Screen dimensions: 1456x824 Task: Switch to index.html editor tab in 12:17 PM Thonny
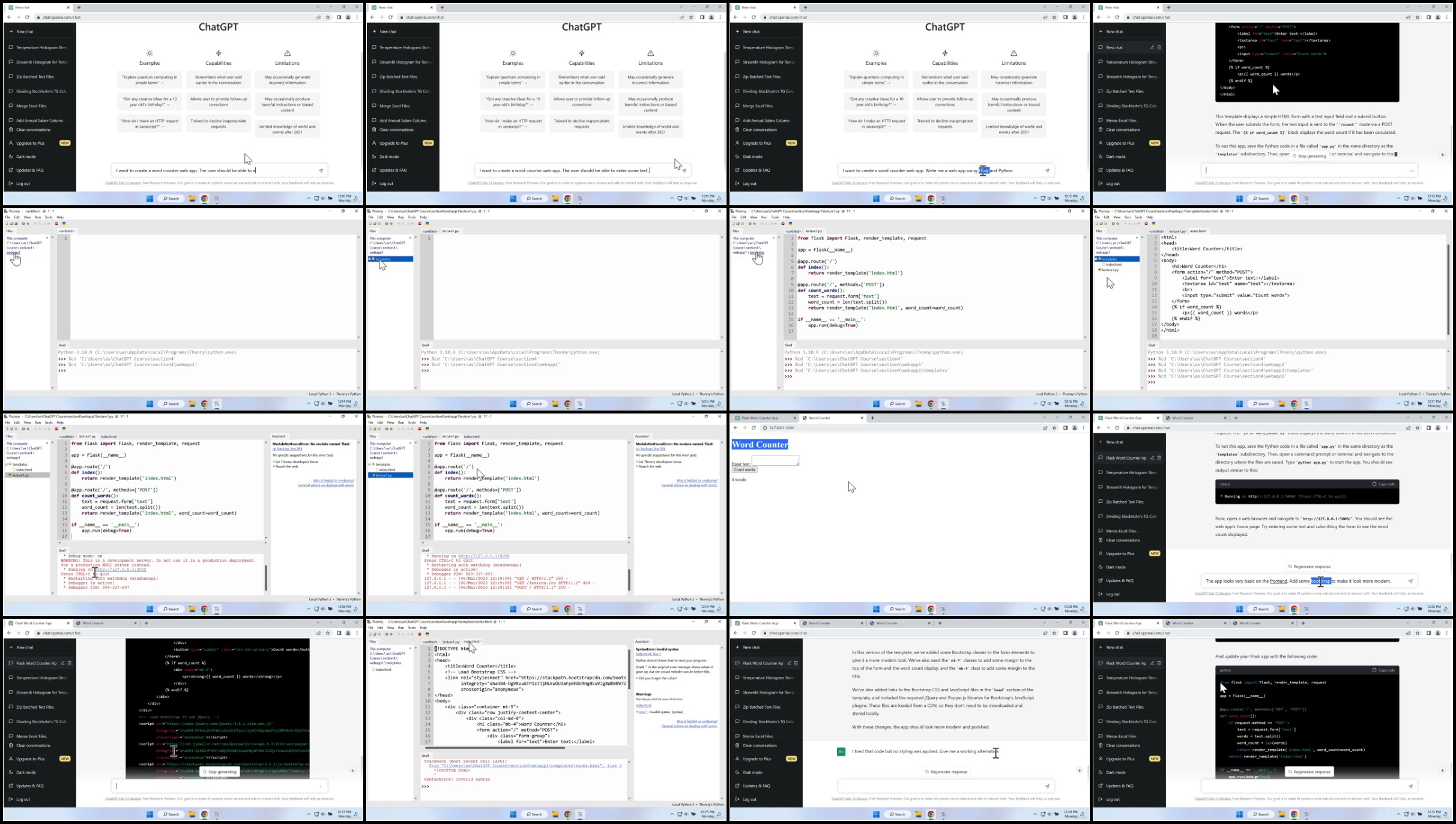(1198, 231)
